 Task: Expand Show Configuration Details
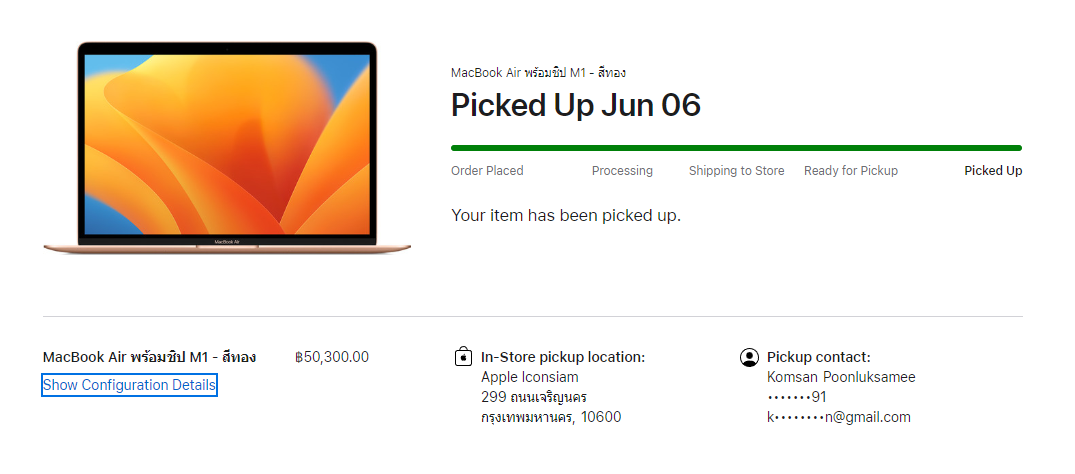(129, 385)
